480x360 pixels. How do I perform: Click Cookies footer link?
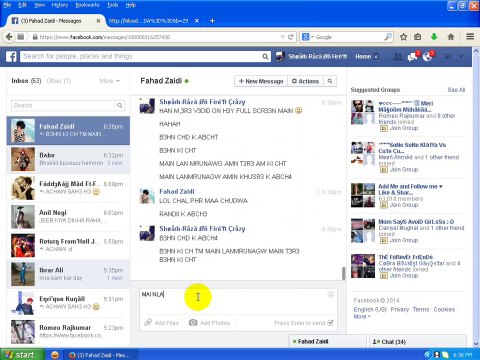pyautogui.click(x=444, y=309)
